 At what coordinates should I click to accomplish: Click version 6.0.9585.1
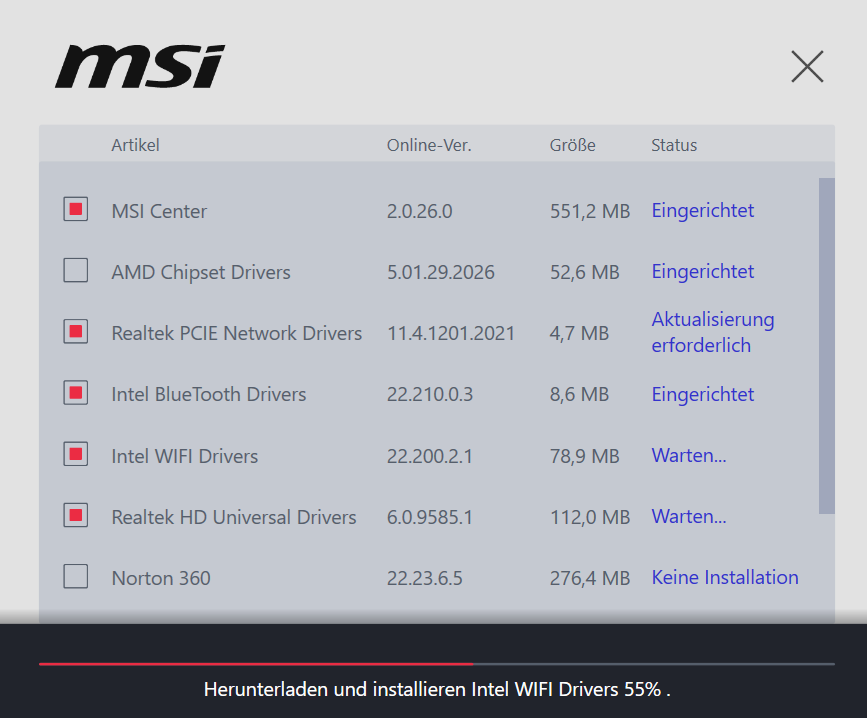click(x=430, y=517)
